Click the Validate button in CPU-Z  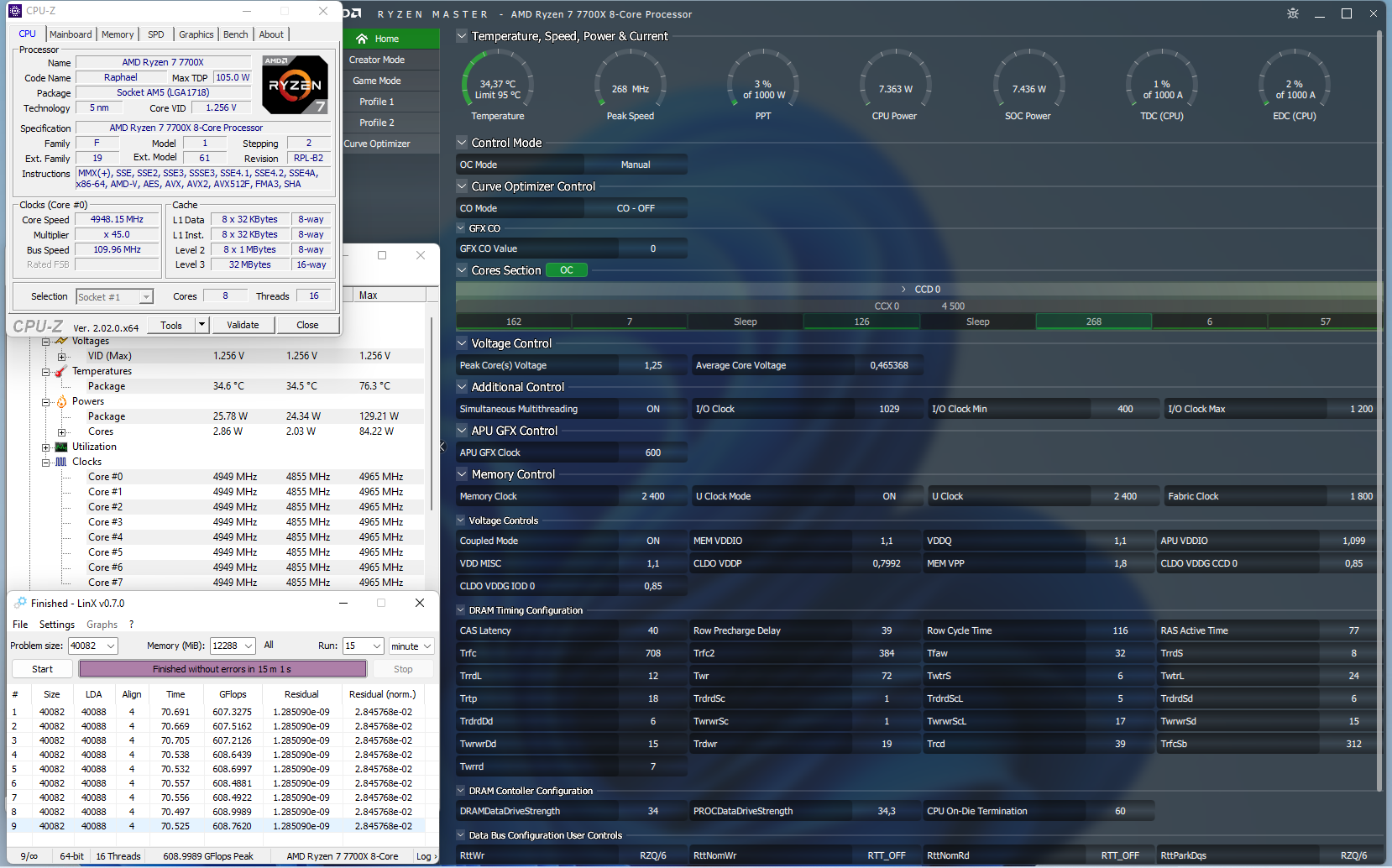point(243,325)
